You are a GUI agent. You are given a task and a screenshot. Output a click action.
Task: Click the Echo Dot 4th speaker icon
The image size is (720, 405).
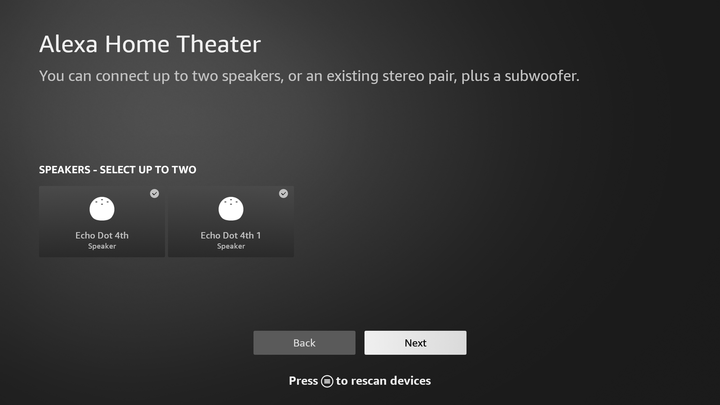point(102,209)
